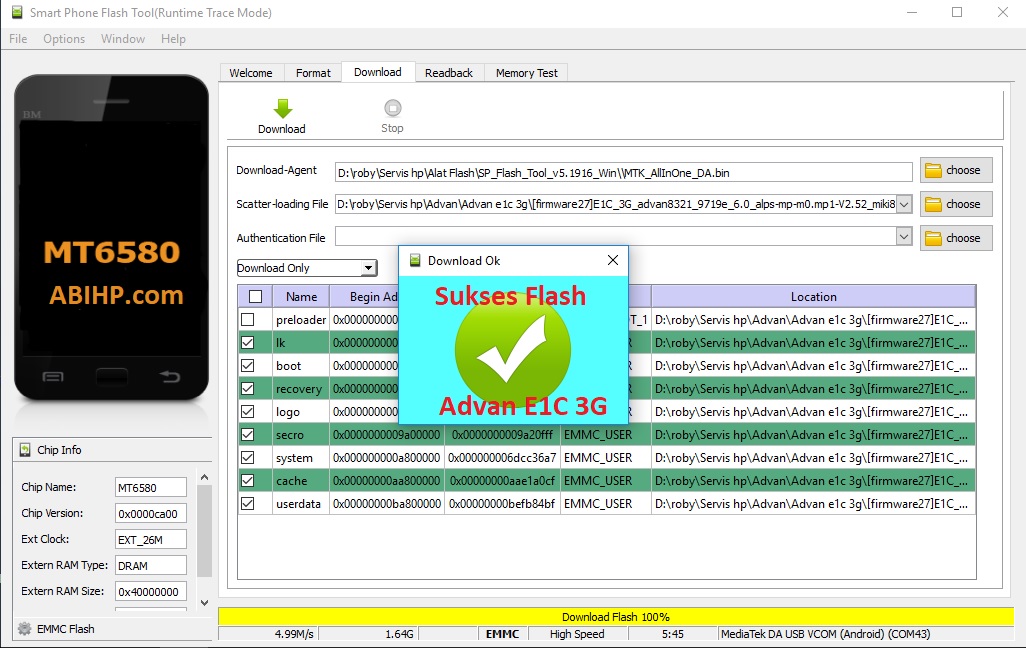Uncheck the userdata partition checkbox
Viewport: 1026px width, 648px height.
(247, 503)
